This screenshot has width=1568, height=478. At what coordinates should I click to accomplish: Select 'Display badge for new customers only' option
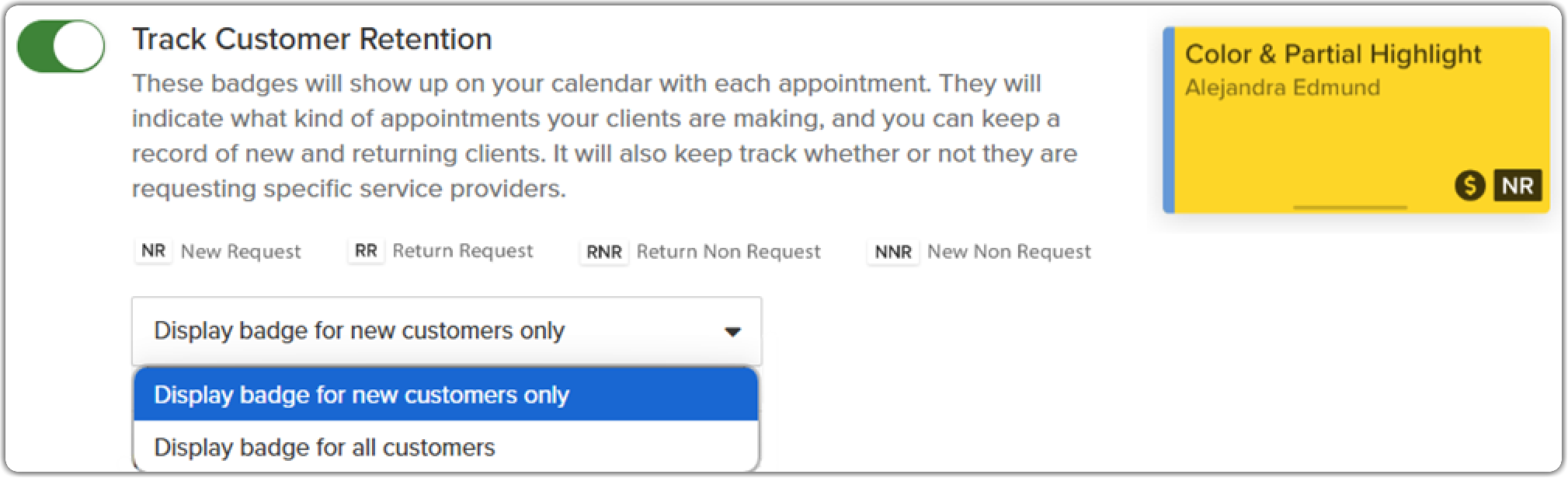[x=363, y=395]
